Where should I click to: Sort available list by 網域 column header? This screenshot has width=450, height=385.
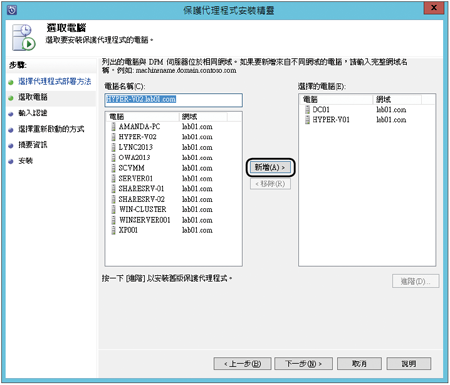[x=203, y=117]
